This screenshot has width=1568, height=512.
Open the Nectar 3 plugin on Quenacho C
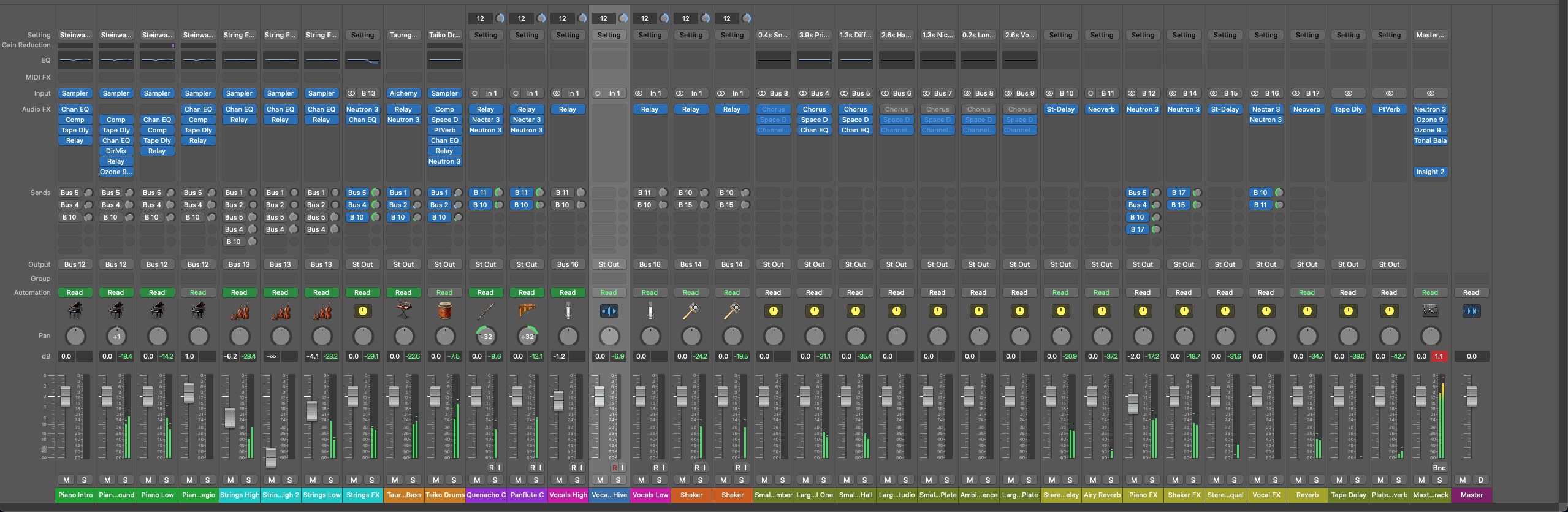click(x=485, y=120)
